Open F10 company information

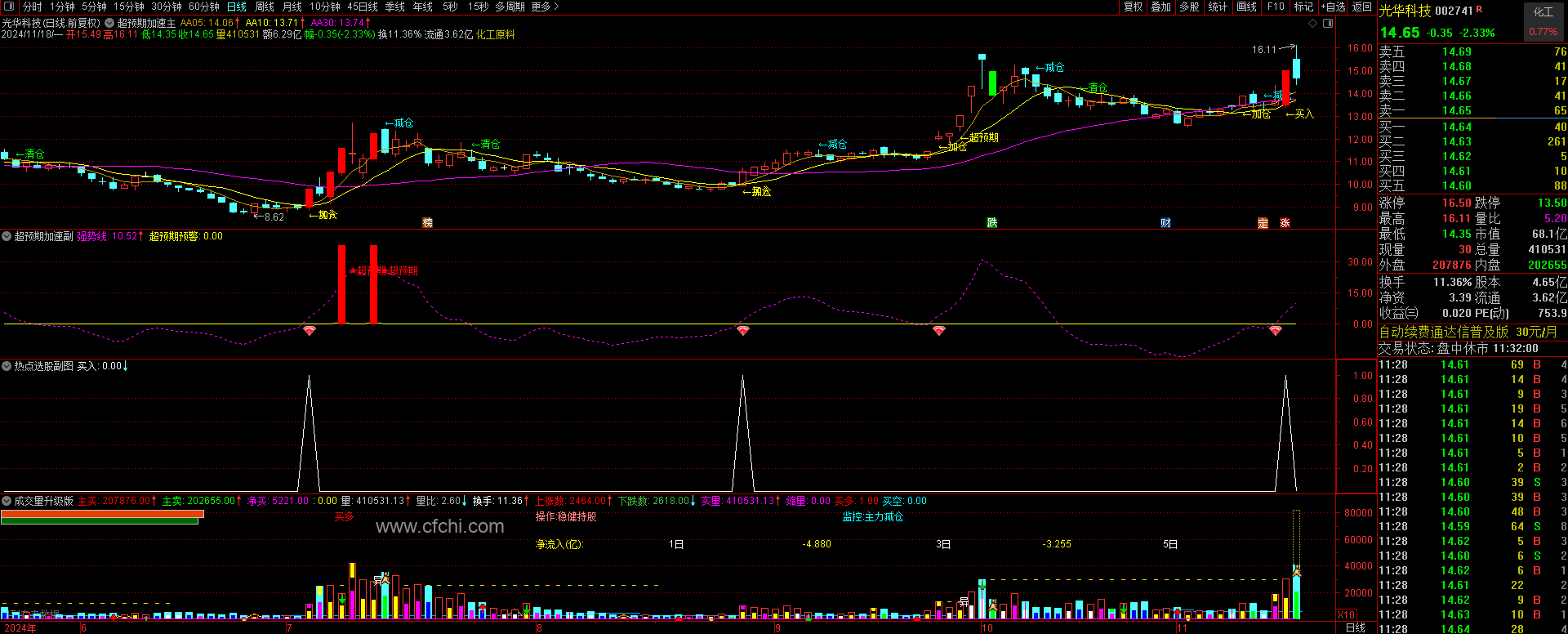[x=1276, y=7]
